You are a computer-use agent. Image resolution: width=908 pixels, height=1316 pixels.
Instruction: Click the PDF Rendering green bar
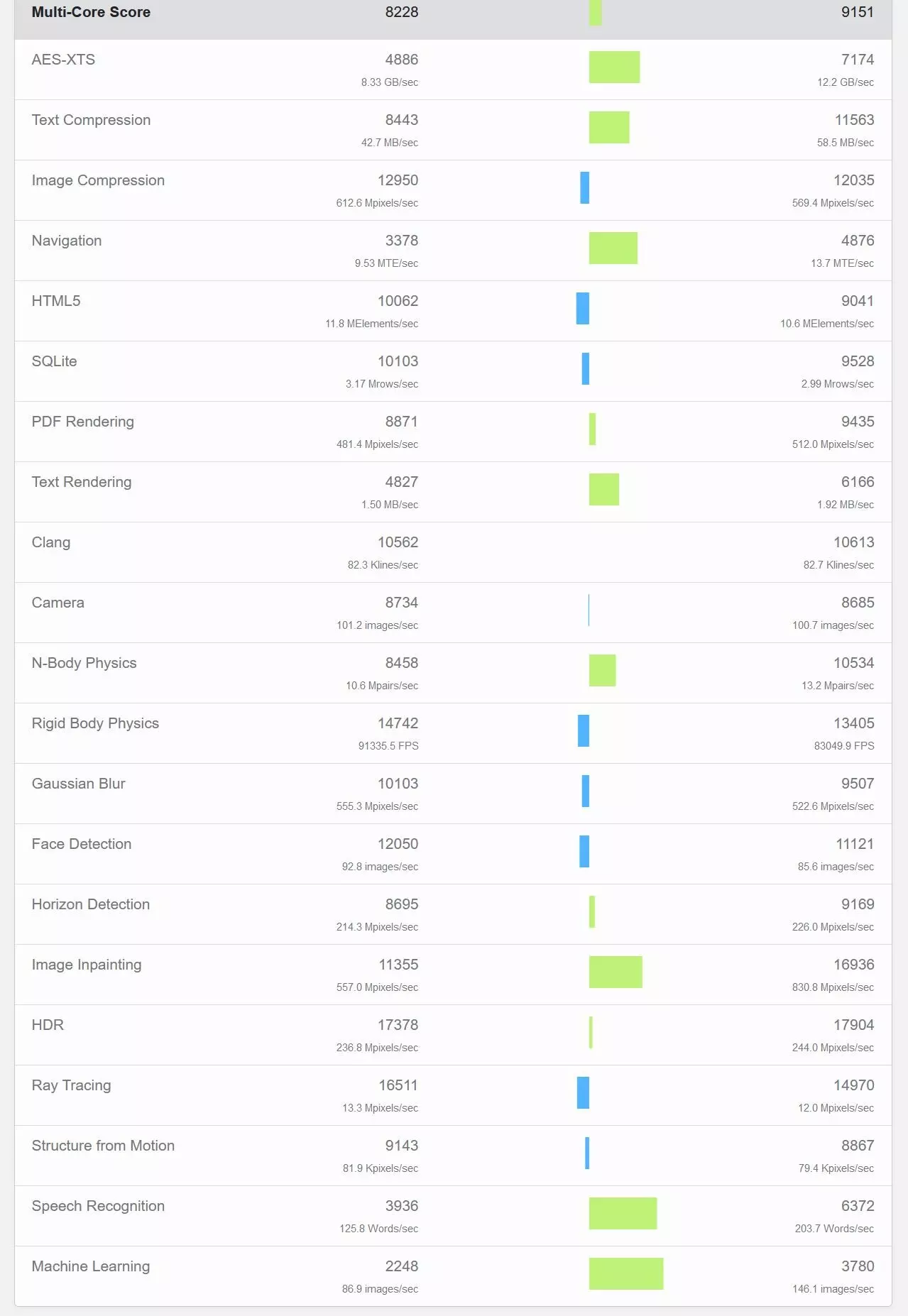click(x=592, y=429)
